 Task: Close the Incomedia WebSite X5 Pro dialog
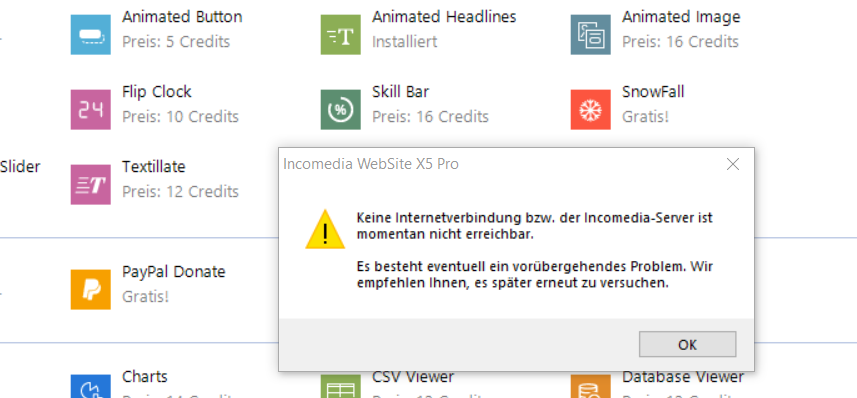pyautogui.click(x=732, y=164)
